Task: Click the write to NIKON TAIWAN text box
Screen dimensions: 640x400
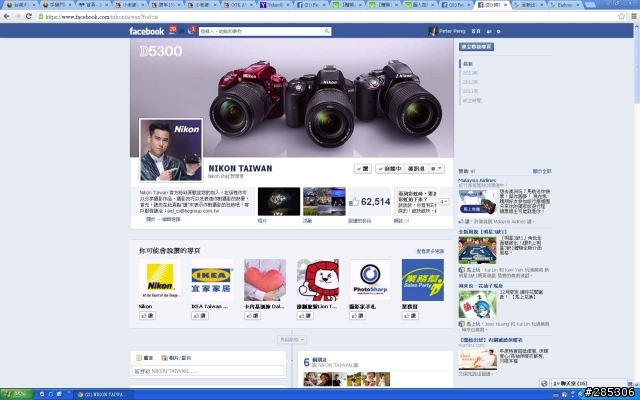Action: [208, 371]
